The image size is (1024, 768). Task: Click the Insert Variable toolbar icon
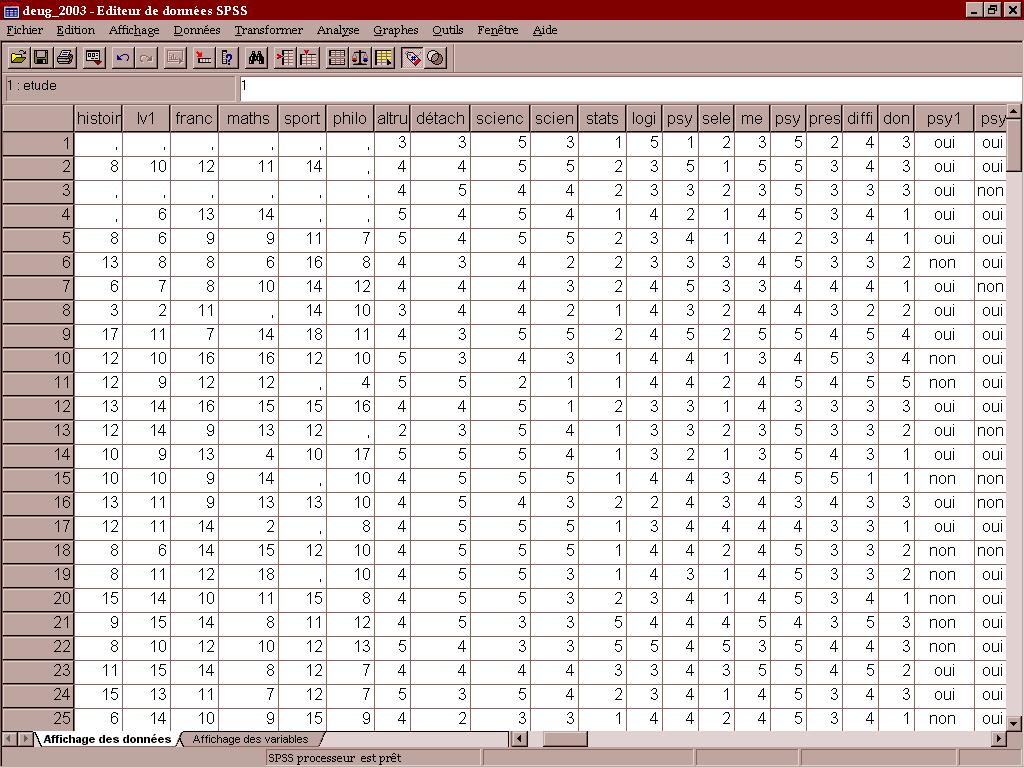point(308,57)
